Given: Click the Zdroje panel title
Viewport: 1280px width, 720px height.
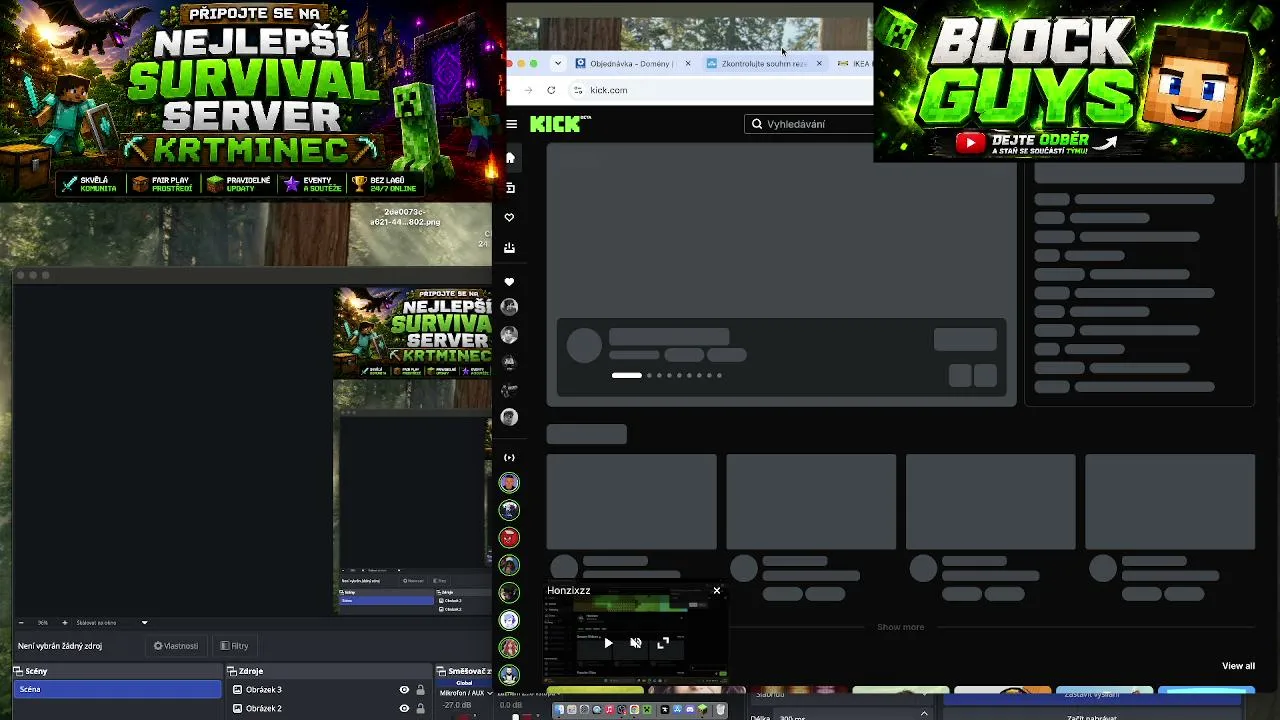Looking at the screenshot, I should [x=251, y=671].
